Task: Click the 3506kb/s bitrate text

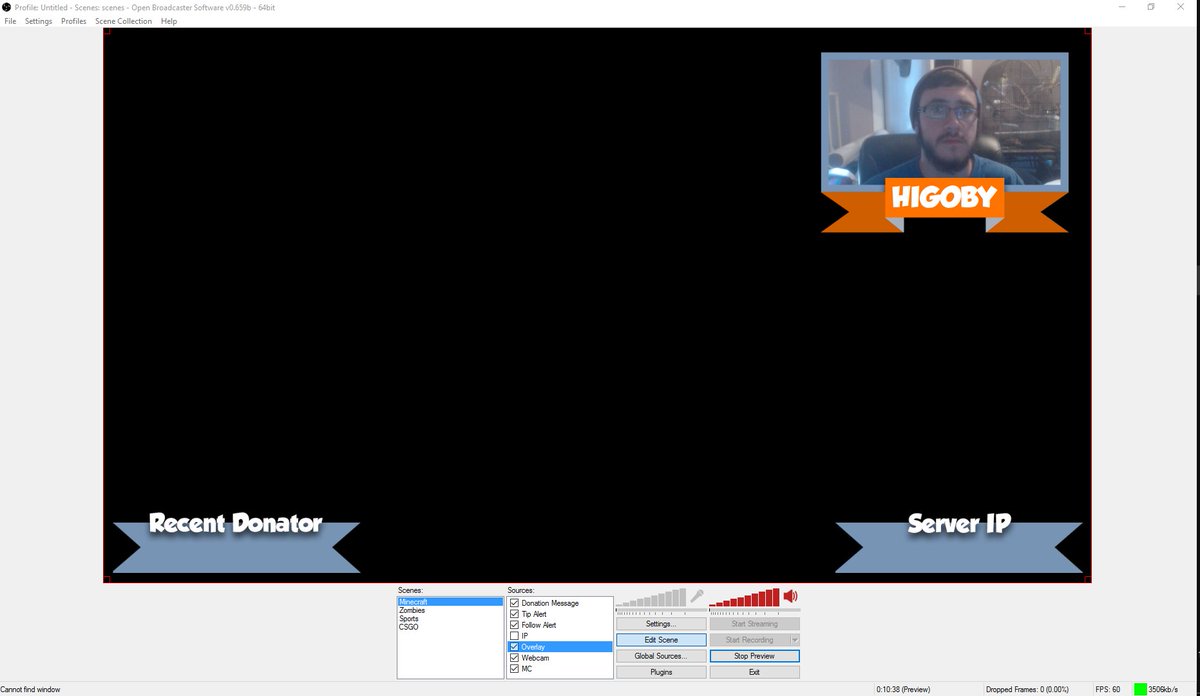Action: [x=1164, y=689]
